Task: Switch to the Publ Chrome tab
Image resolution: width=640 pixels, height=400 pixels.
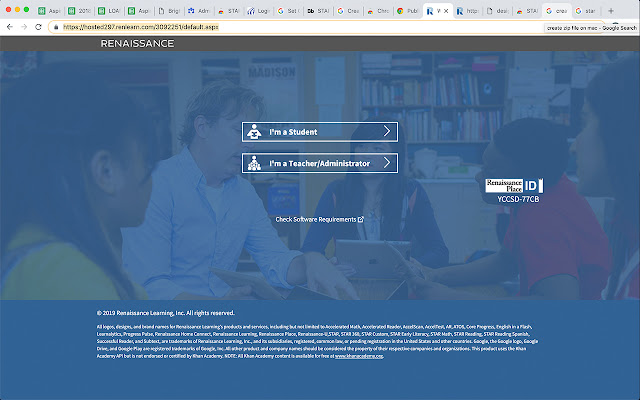Action: tap(408, 11)
